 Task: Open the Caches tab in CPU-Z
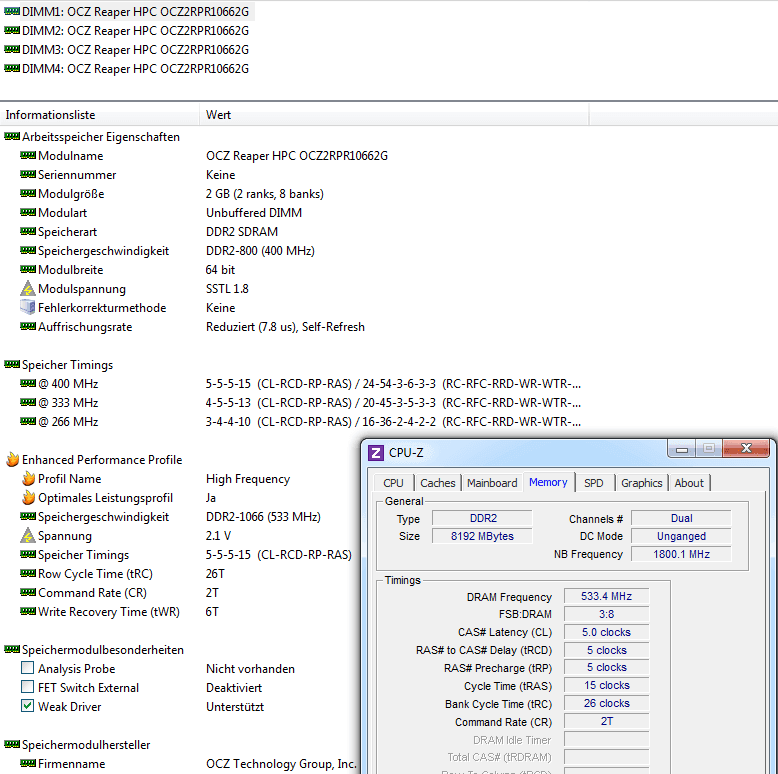(437, 483)
